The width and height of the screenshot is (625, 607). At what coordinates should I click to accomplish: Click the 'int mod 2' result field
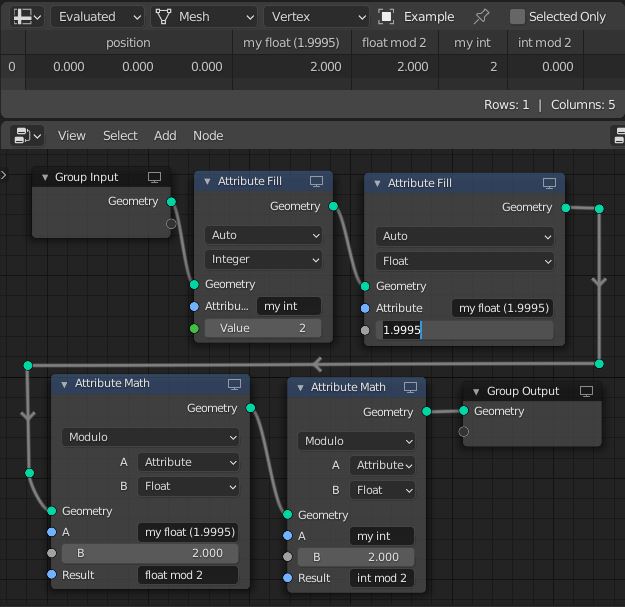tap(382, 578)
